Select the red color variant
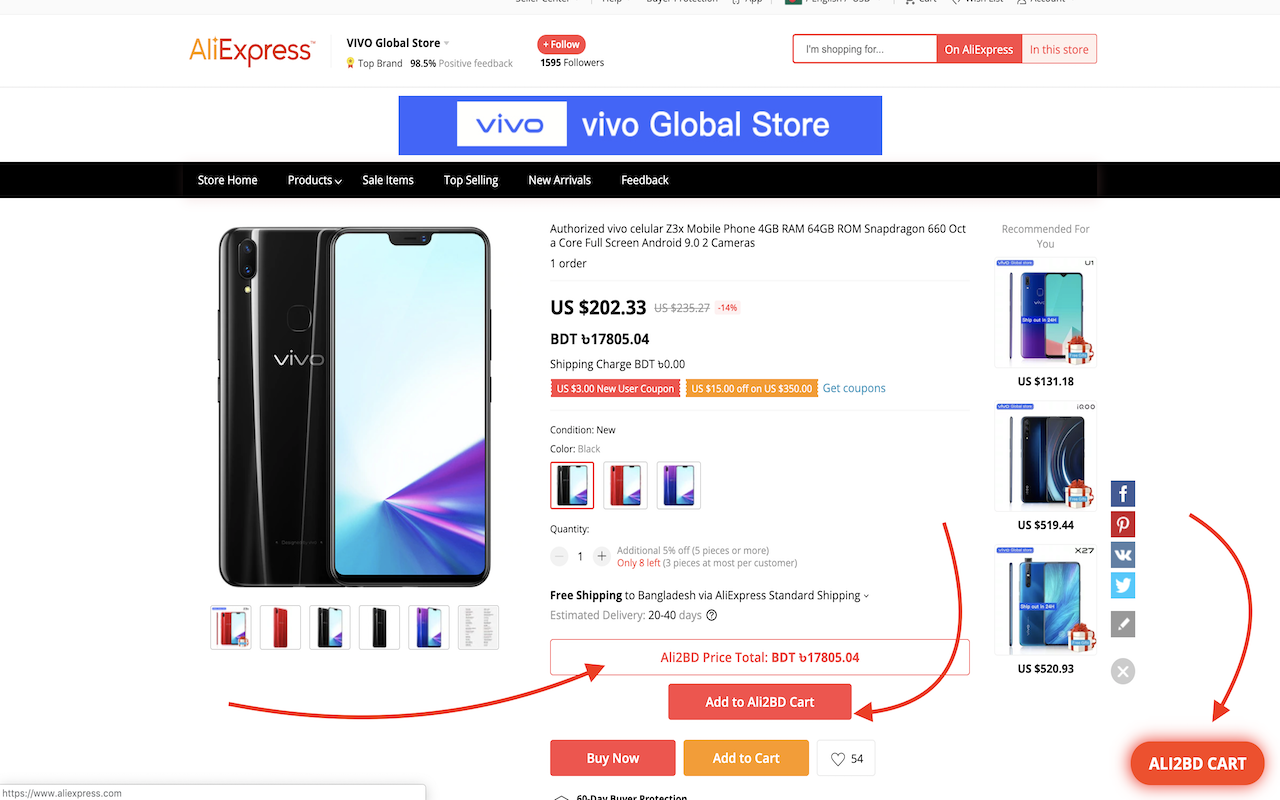This screenshot has height=800, width=1280. (625, 485)
